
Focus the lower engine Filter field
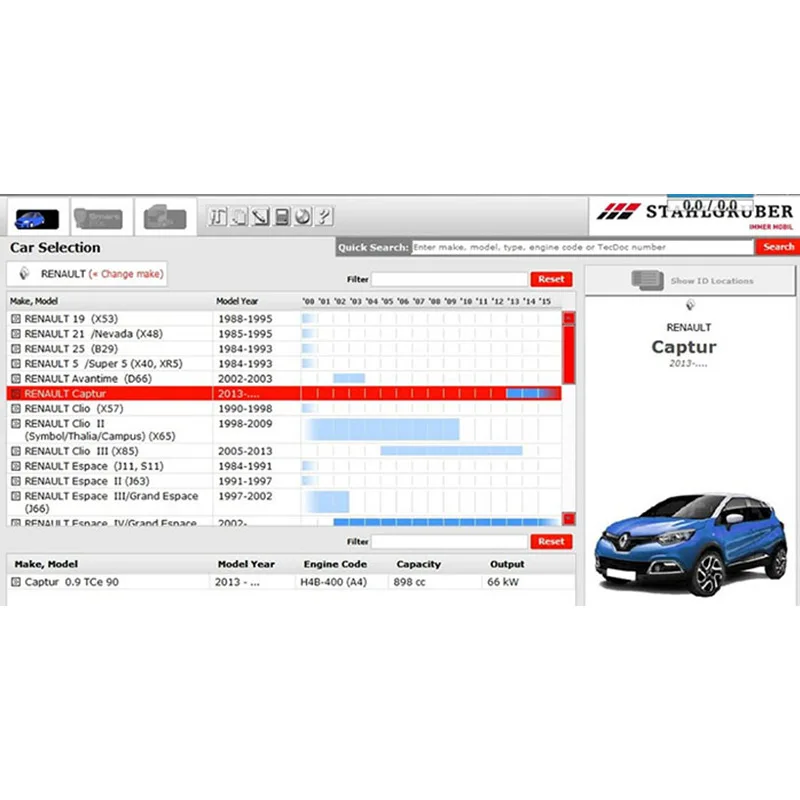(449, 542)
